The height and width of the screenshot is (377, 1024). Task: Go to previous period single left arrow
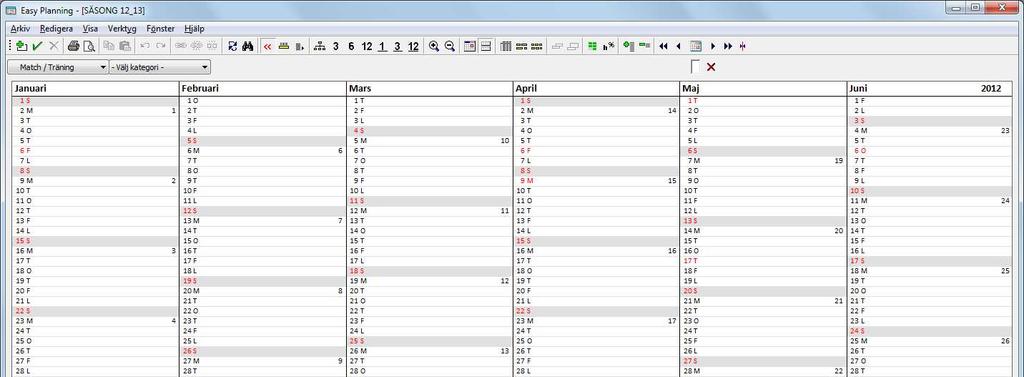(679, 46)
